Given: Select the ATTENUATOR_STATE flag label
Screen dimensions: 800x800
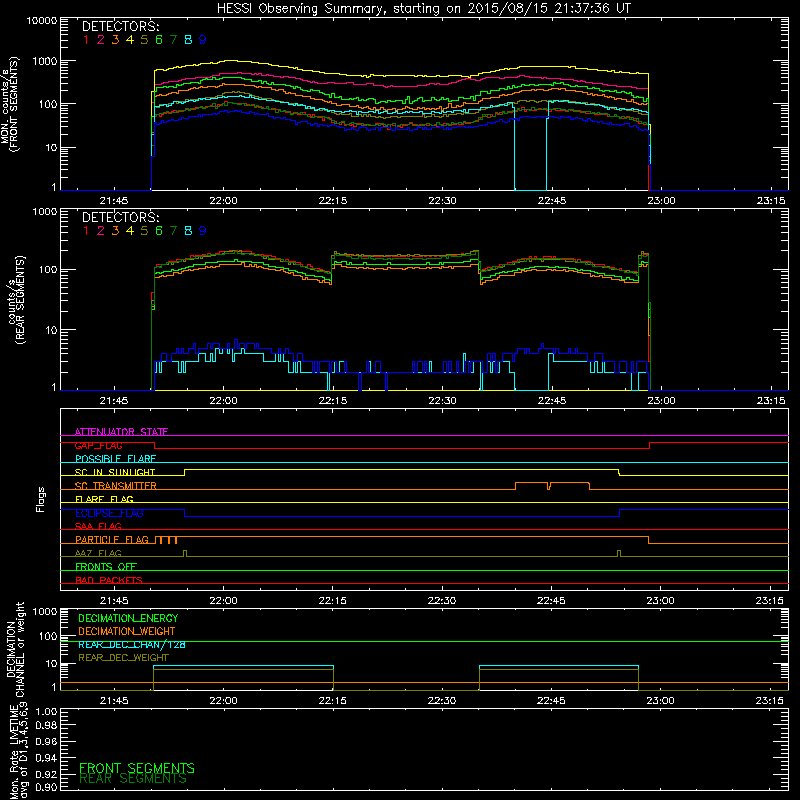Looking at the screenshot, I should pyautogui.click(x=121, y=432).
